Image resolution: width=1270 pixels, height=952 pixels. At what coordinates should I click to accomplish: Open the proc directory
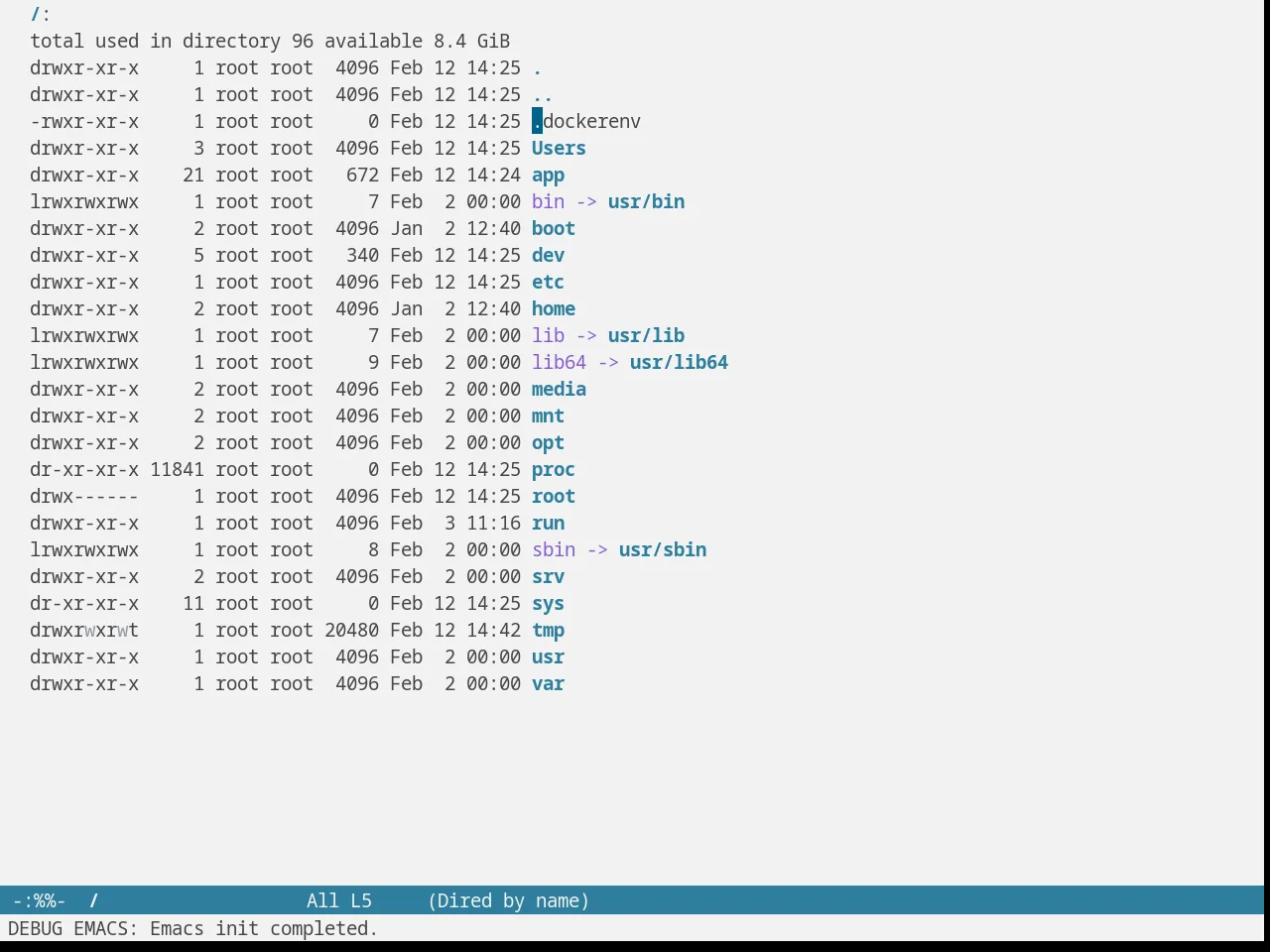(x=554, y=469)
